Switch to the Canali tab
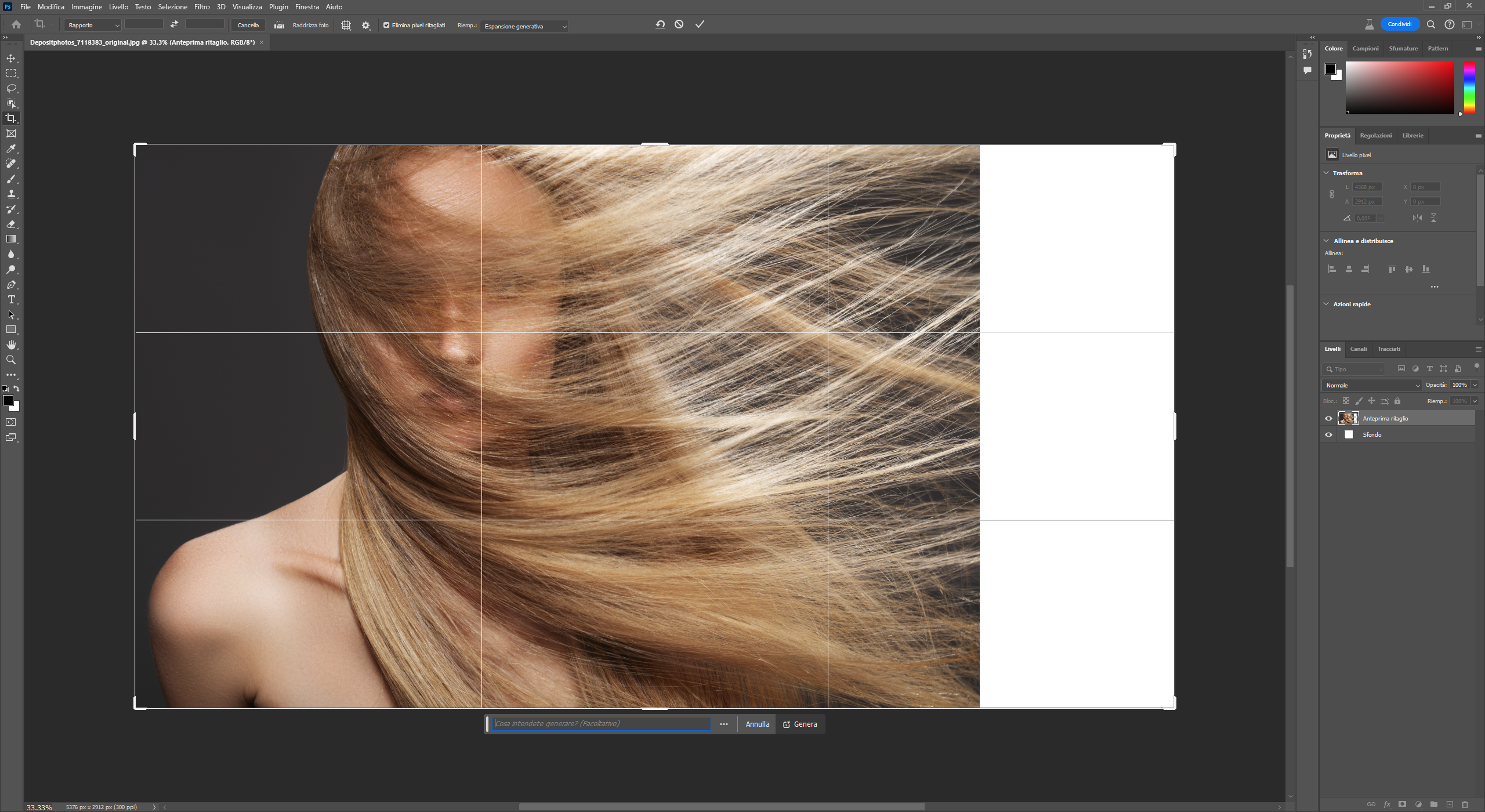 click(1358, 349)
